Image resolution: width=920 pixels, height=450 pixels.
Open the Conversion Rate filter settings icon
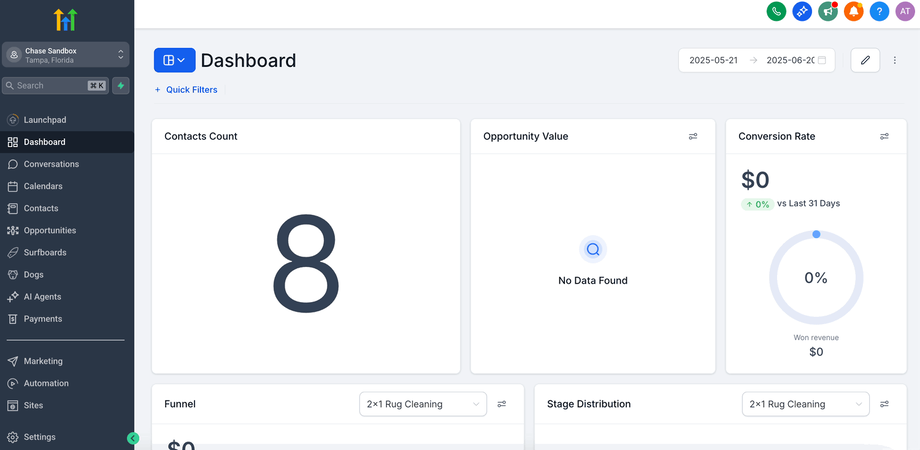click(x=884, y=136)
